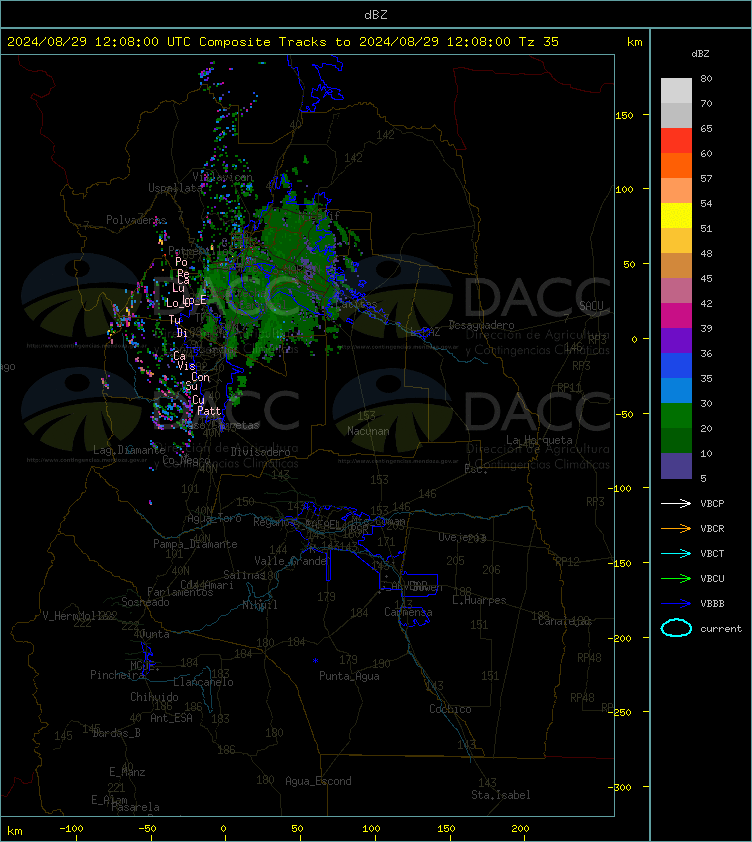Click the 'Po' storm track label
The height and width of the screenshot is (842, 752).
pyautogui.click(x=182, y=262)
